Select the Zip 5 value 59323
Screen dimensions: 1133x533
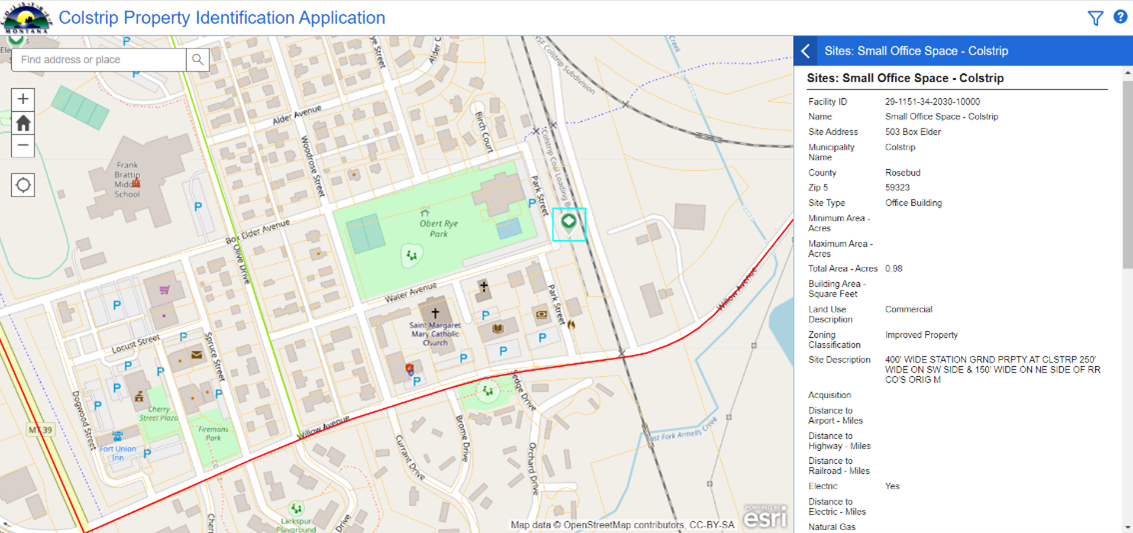coord(897,188)
